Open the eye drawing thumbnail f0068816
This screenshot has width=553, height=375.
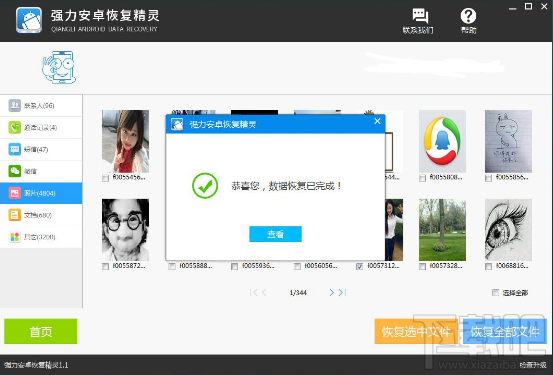508,230
